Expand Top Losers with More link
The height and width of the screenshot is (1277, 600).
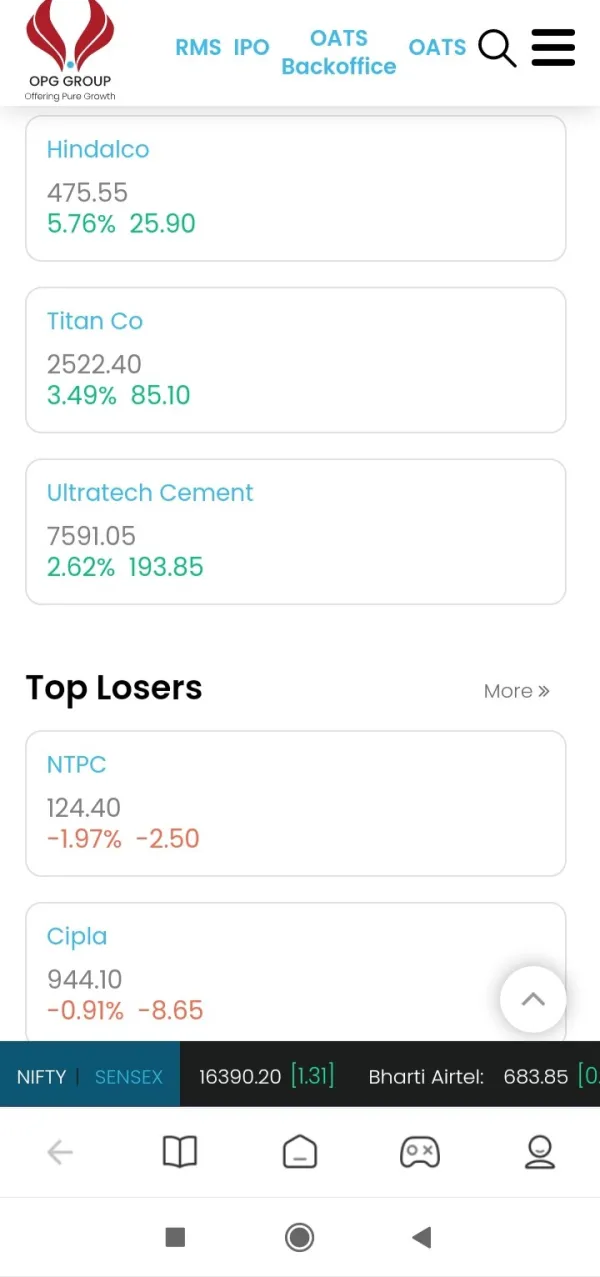516,691
